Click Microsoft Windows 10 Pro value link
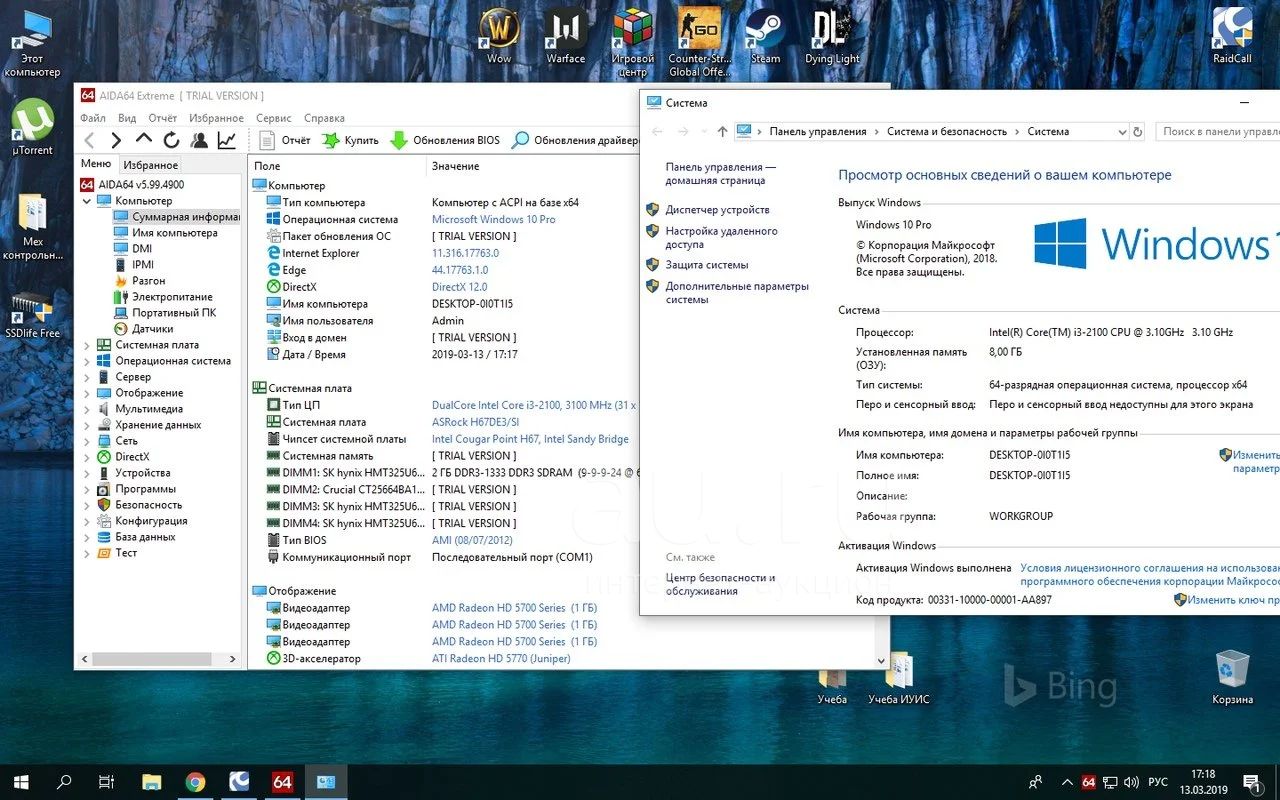 494,219
